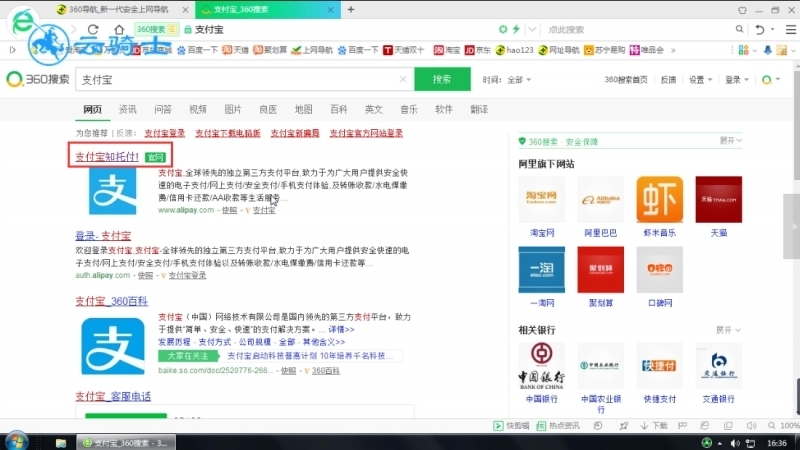This screenshot has height=450, width=800.
Task: Open the Xiami music orange icon
Action: click(x=660, y=199)
